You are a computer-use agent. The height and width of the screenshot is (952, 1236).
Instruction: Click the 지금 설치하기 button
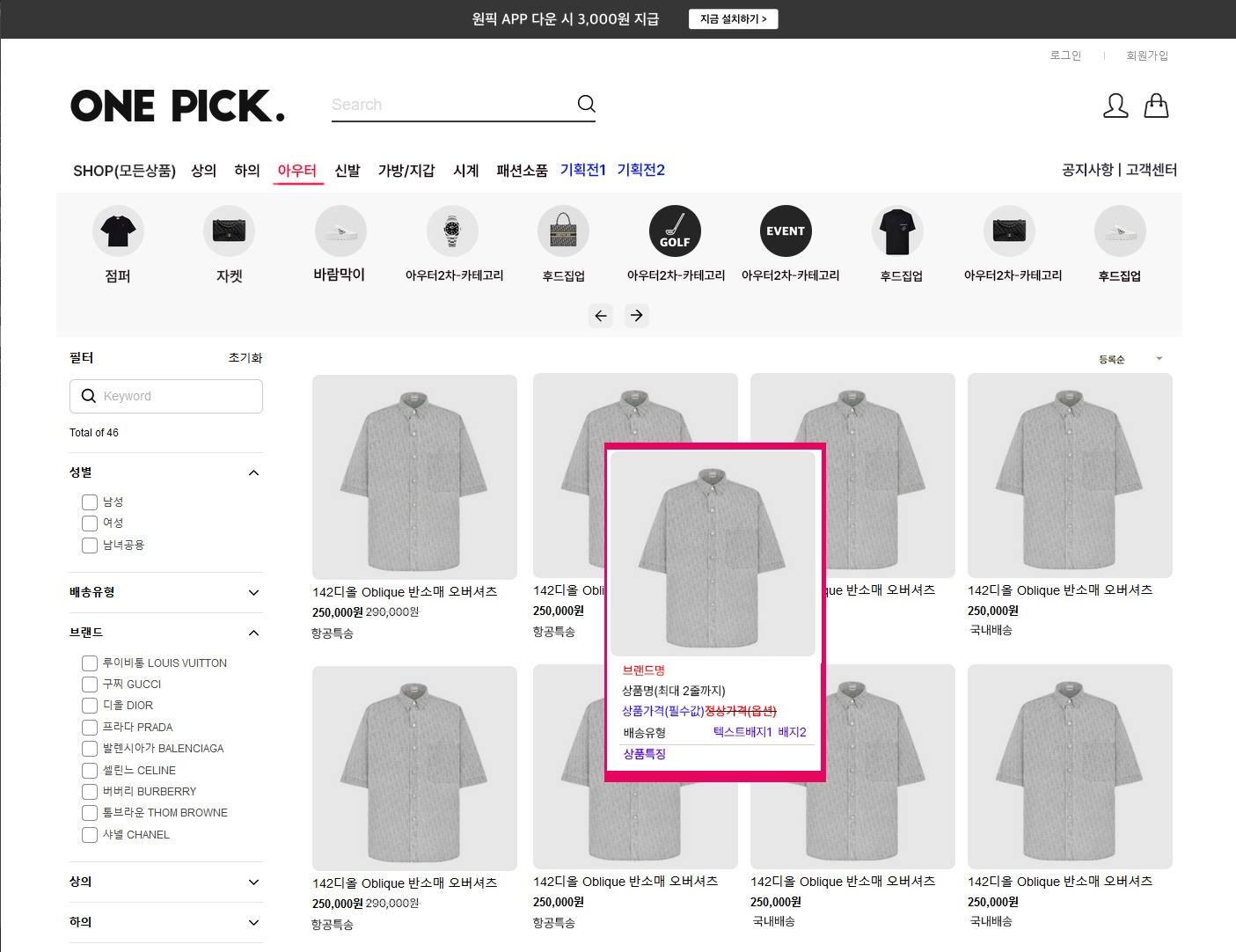(x=734, y=18)
